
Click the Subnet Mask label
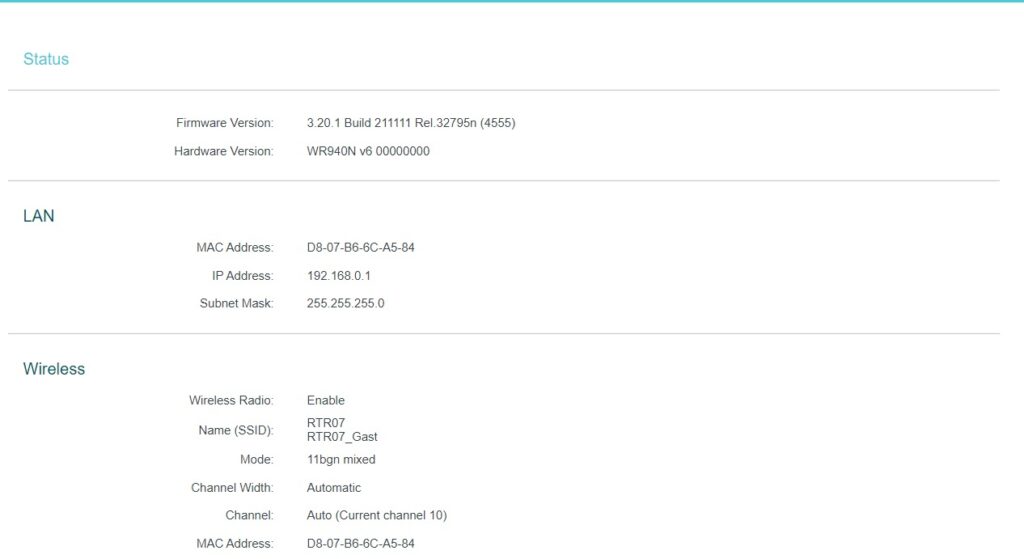click(236, 303)
